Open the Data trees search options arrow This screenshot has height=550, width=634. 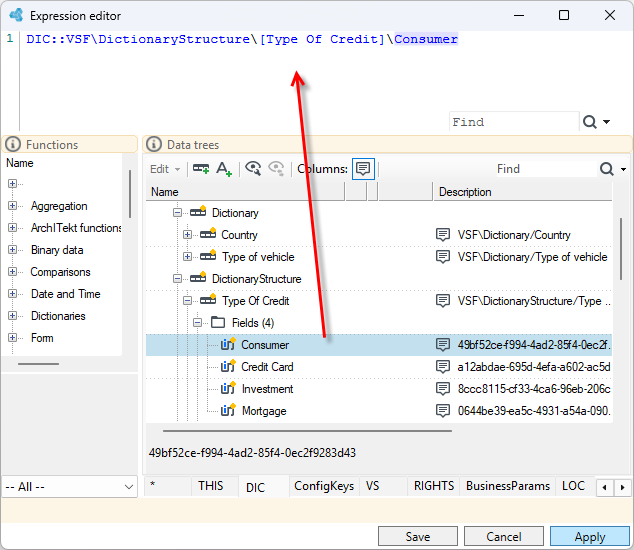(623, 169)
